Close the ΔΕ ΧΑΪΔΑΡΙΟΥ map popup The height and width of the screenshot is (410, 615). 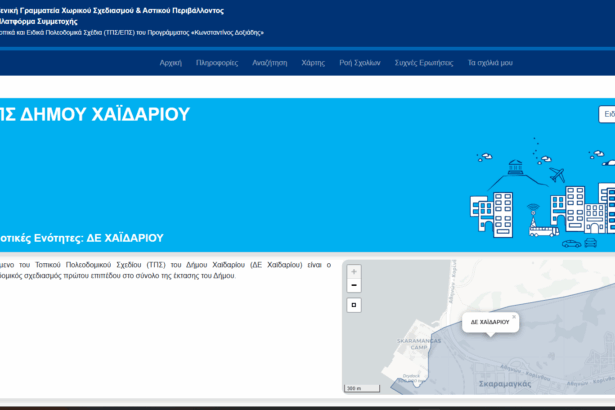click(x=514, y=316)
